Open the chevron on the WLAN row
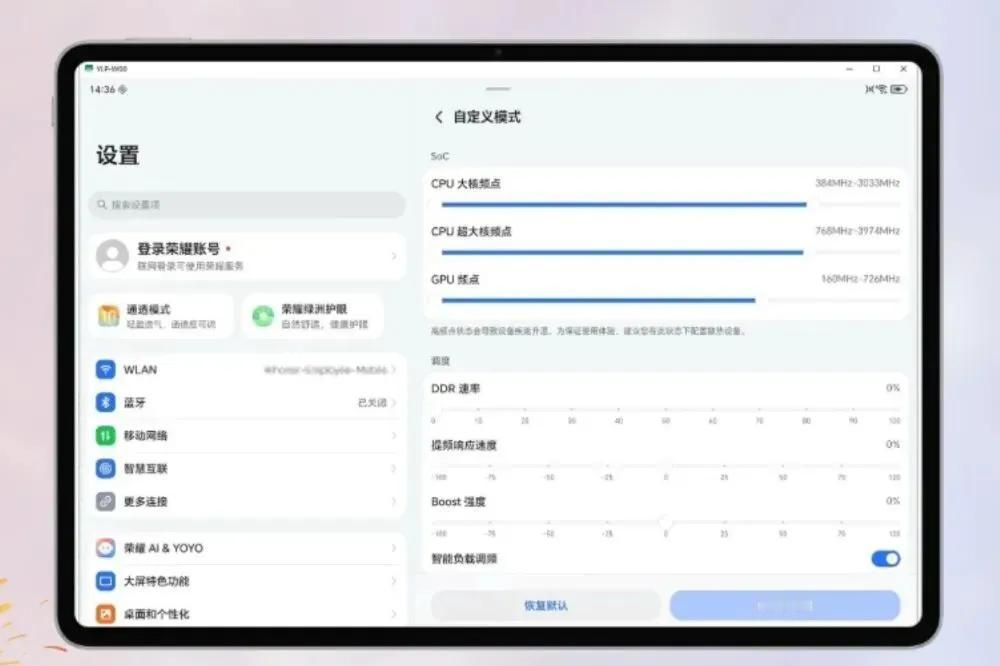This screenshot has width=1000, height=666. point(394,370)
